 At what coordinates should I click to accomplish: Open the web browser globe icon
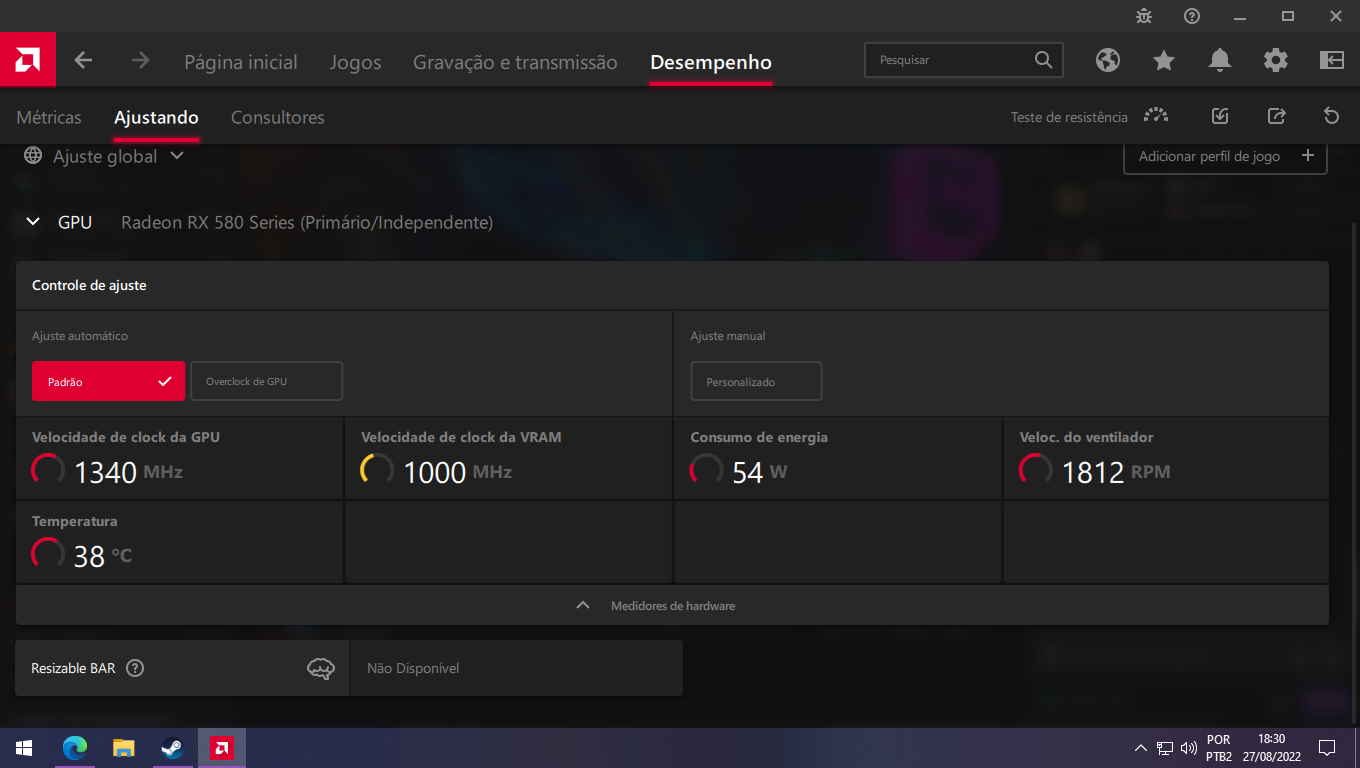pos(1107,60)
